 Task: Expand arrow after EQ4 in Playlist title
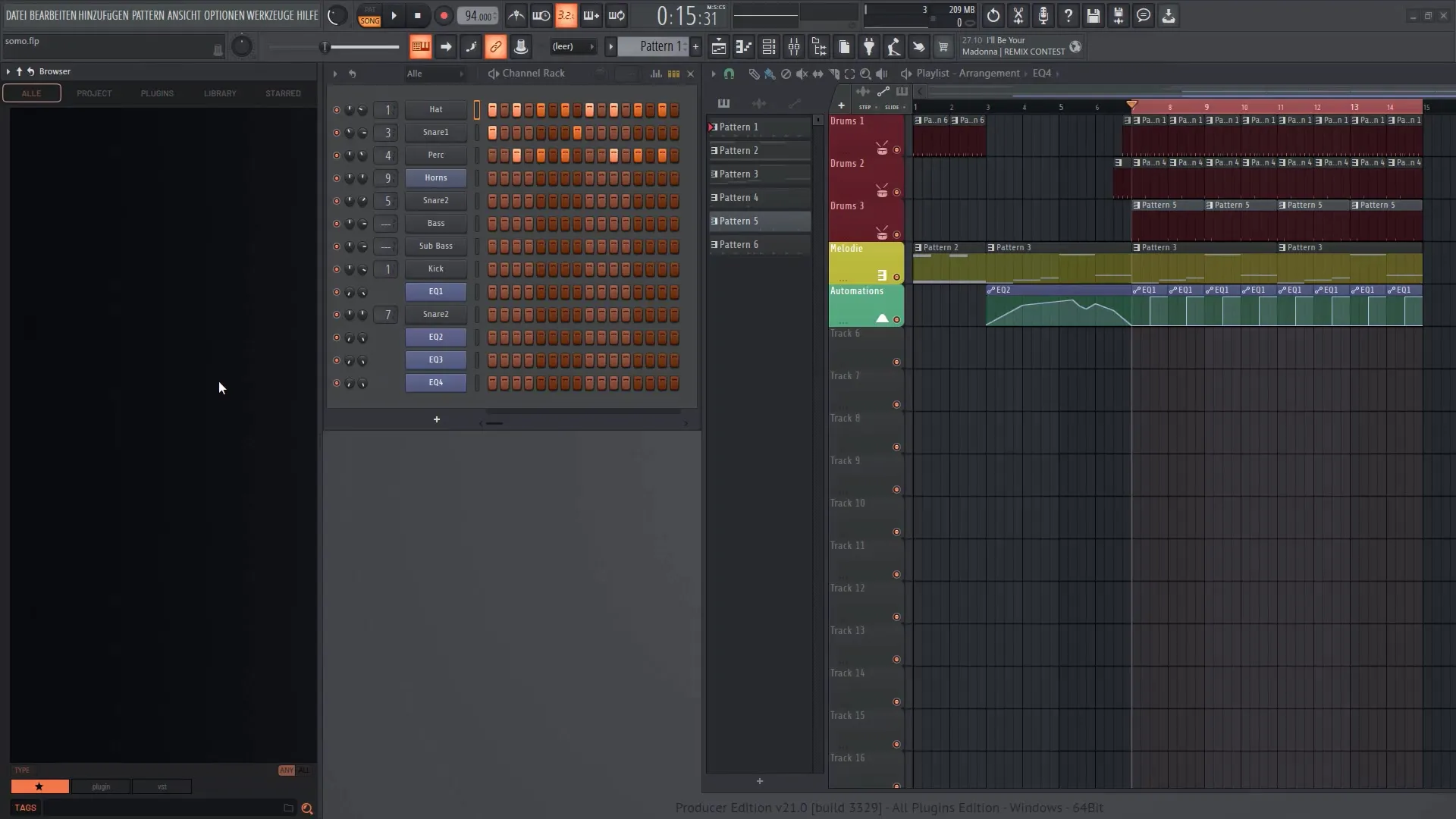pyautogui.click(x=1057, y=74)
